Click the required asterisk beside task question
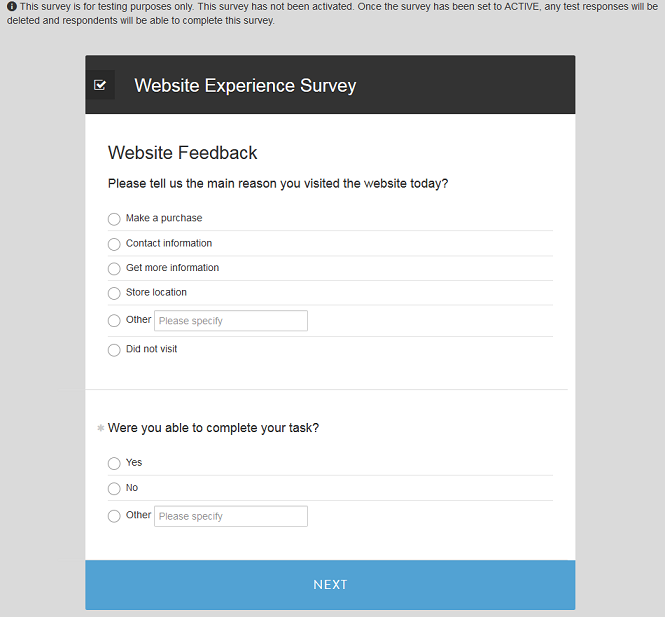This screenshot has height=617, width=665. 101,428
